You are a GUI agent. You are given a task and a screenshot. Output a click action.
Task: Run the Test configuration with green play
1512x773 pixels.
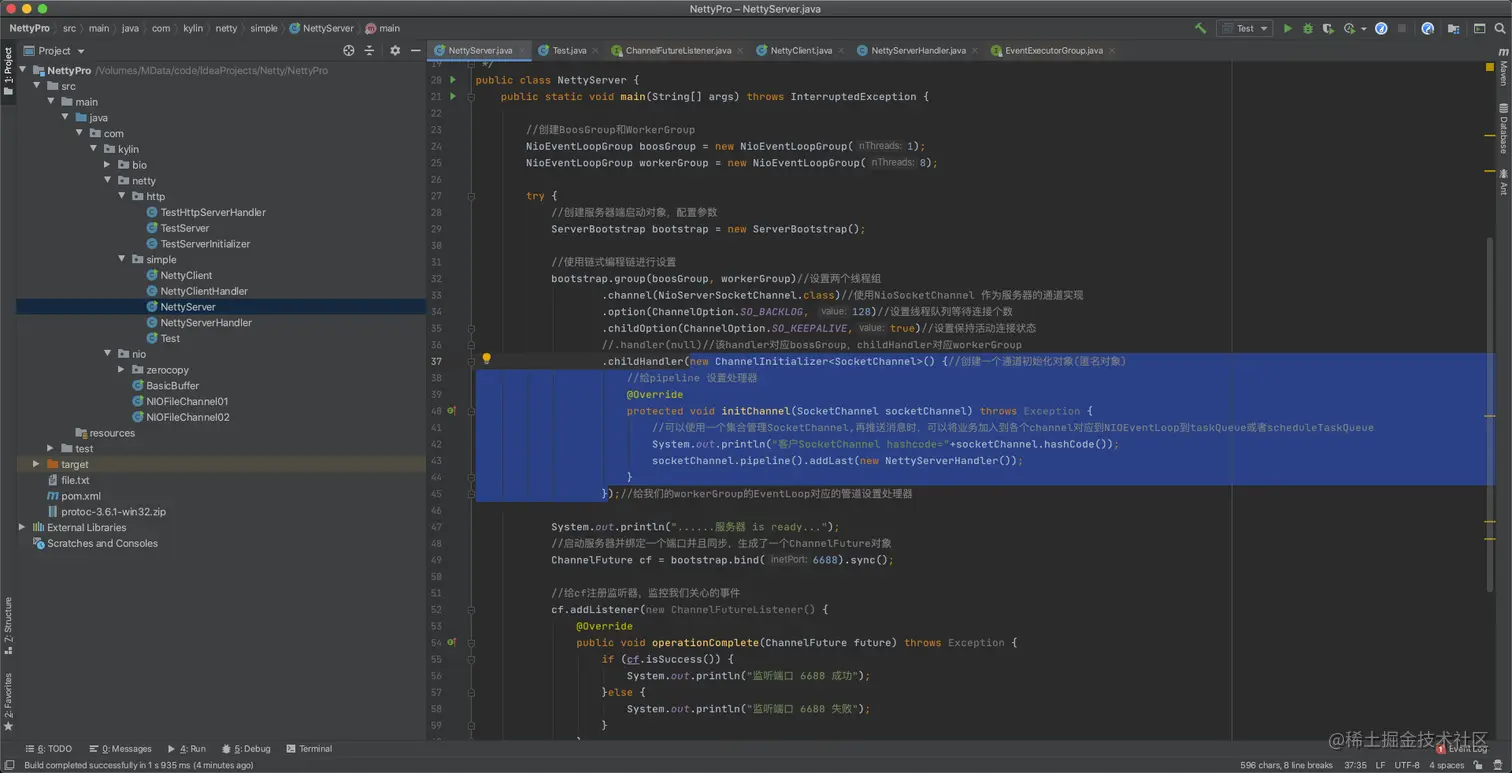click(x=1287, y=28)
